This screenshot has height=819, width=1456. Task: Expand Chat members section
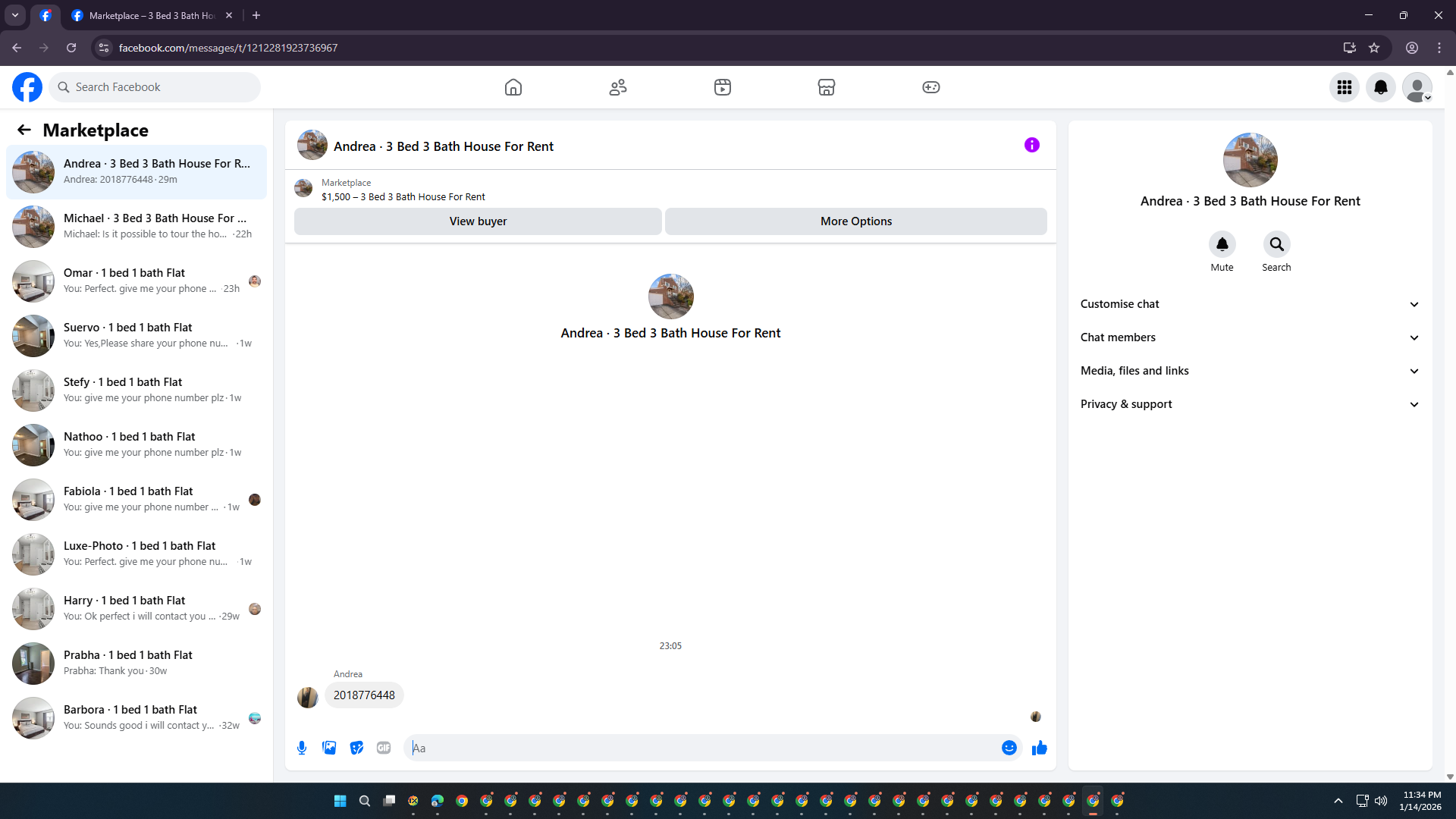click(x=1250, y=337)
